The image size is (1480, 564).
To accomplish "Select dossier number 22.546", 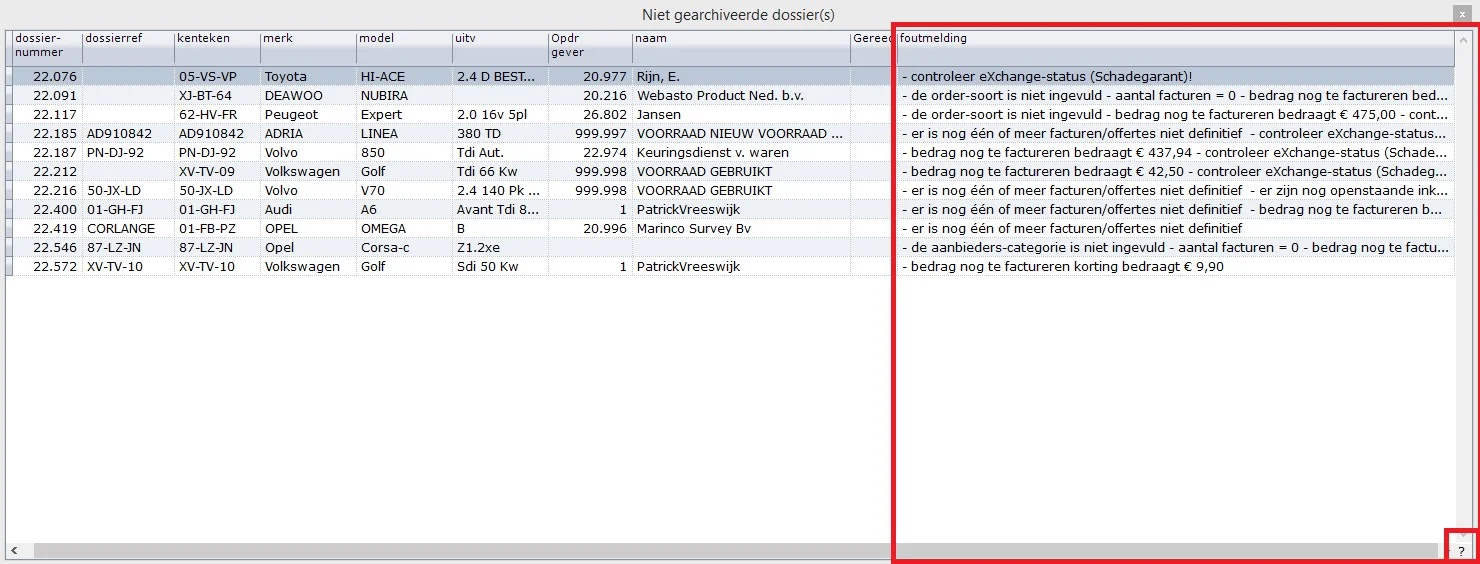I will pos(54,247).
